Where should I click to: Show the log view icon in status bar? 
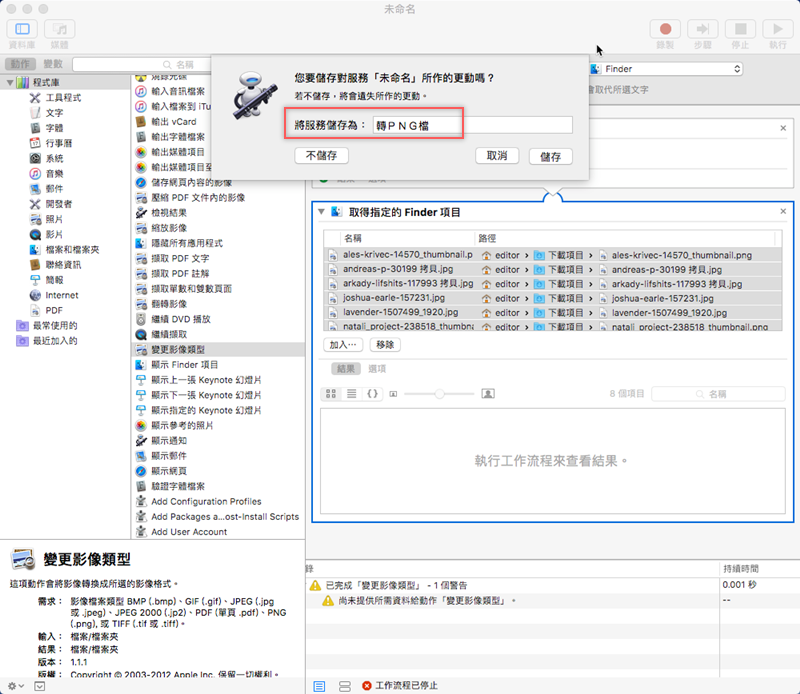click(x=319, y=686)
